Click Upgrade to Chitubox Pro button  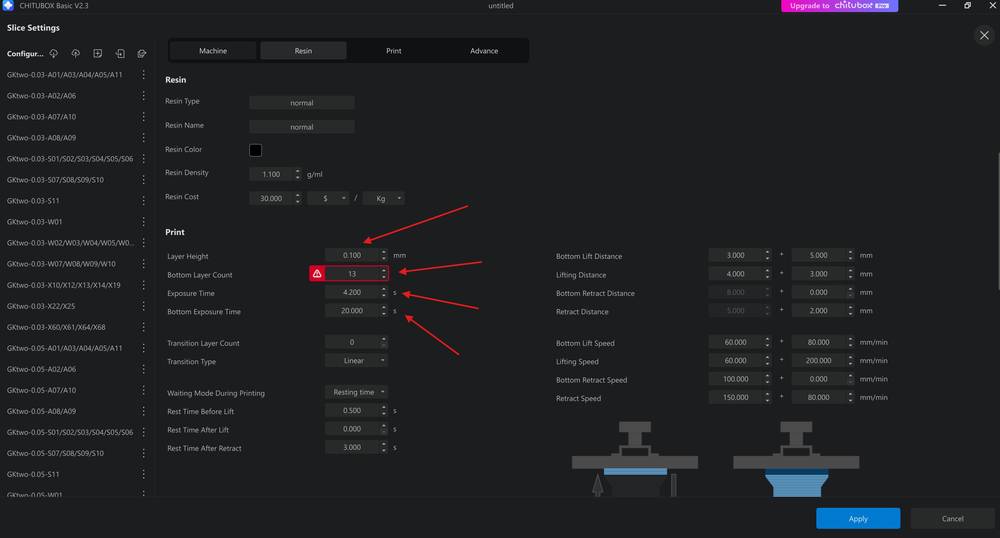point(839,6)
